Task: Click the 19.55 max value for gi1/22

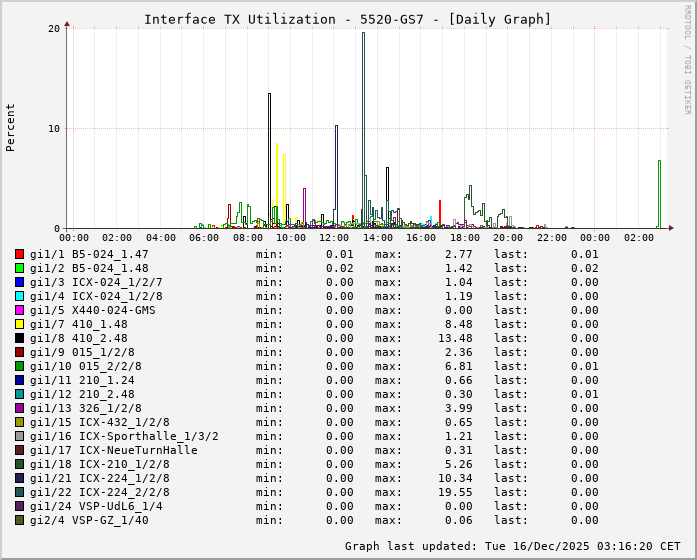Action: [x=415, y=492]
